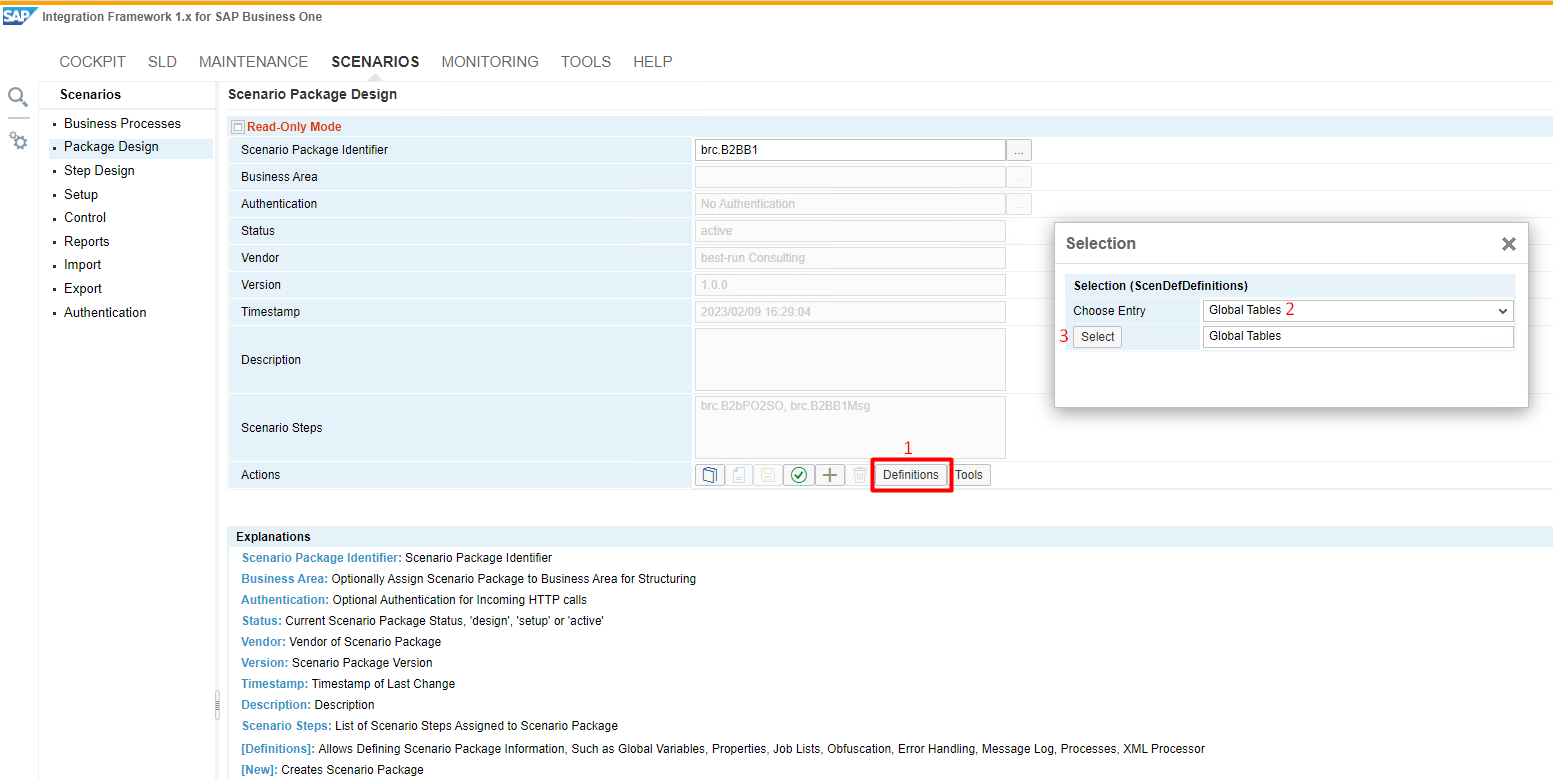Open the SCENARIOS menu
This screenshot has width=1553, height=779.
[x=375, y=62]
